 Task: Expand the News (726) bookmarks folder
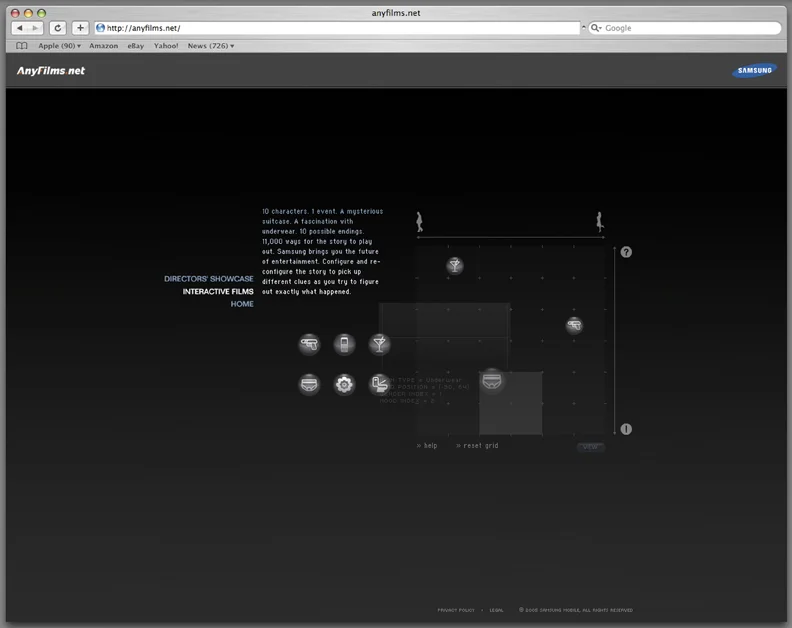(211, 45)
